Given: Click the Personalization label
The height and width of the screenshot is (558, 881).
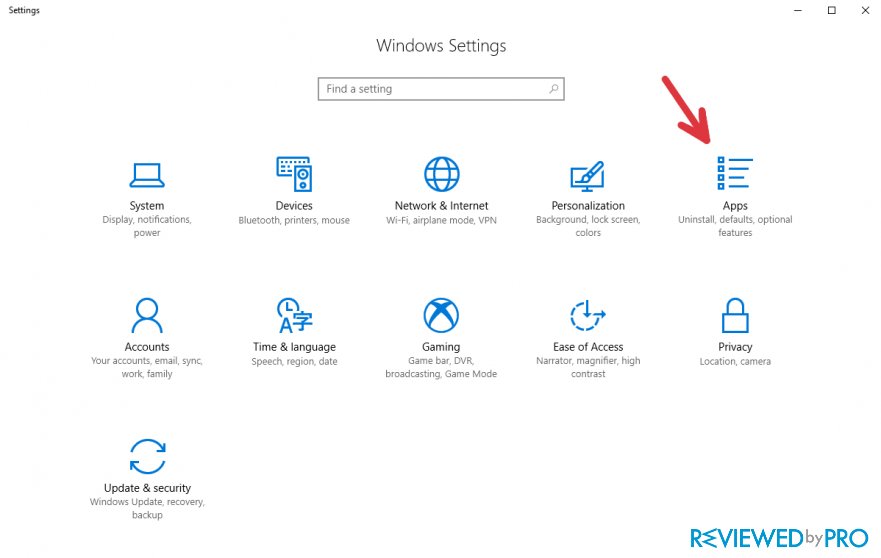Looking at the screenshot, I should coord(588,206).
